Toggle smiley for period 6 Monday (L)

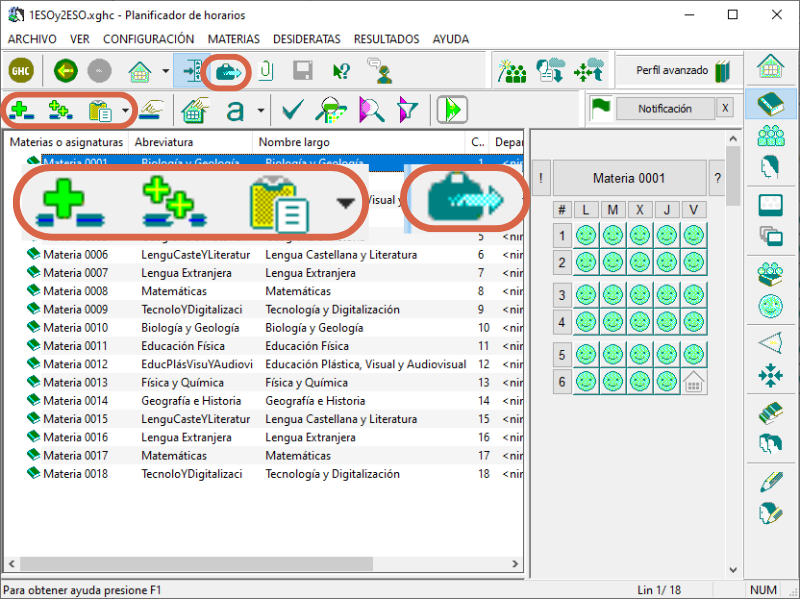coord(586,382)
